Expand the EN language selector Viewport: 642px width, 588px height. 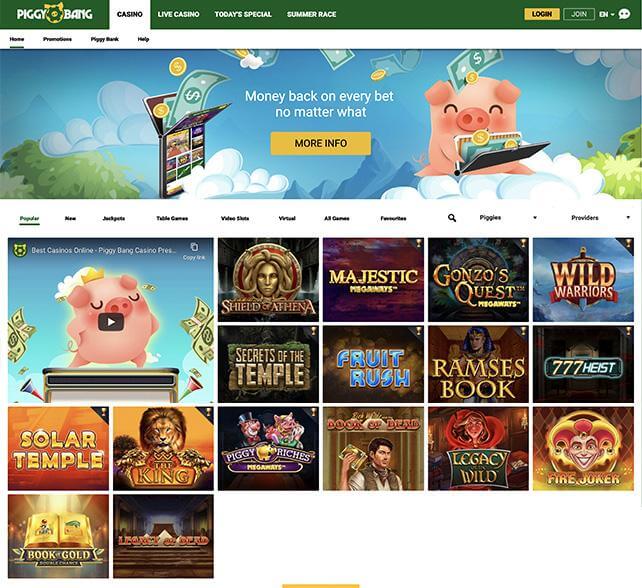(x=606, y=14)
